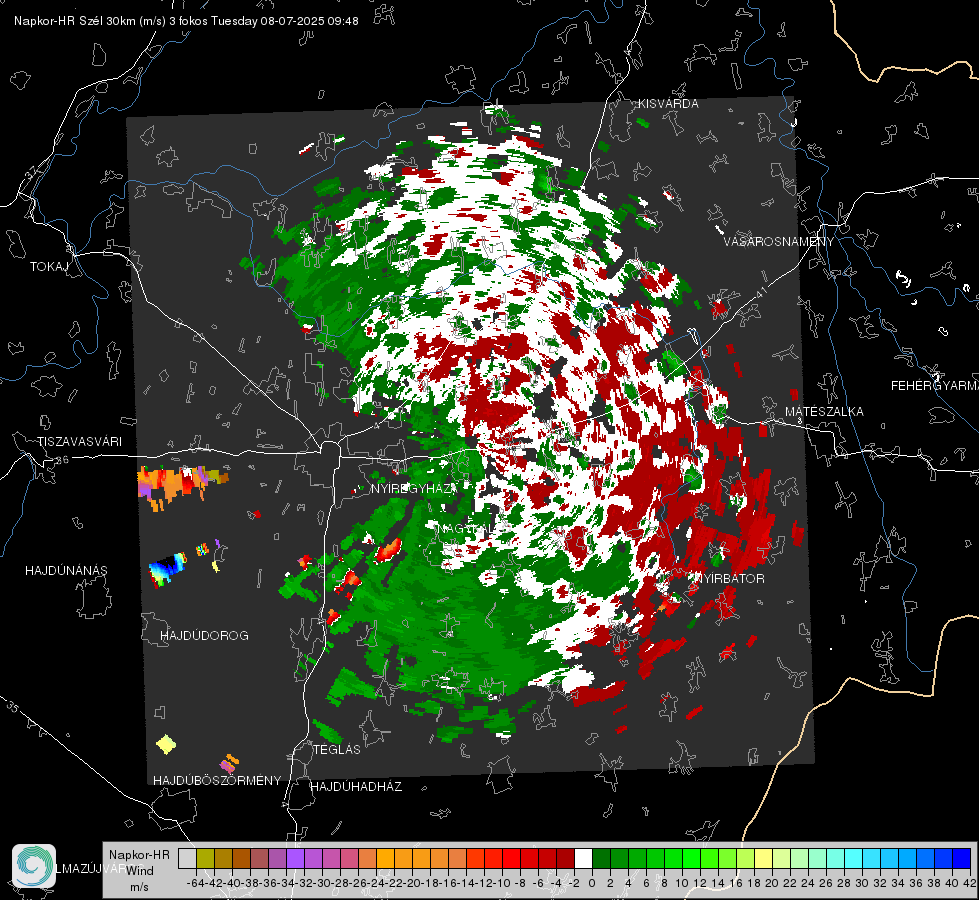The width and height of the screenshot is (979, 900).
Task: Click the HAJDÚNÁNÁS town label
Action: coord(66,570)
